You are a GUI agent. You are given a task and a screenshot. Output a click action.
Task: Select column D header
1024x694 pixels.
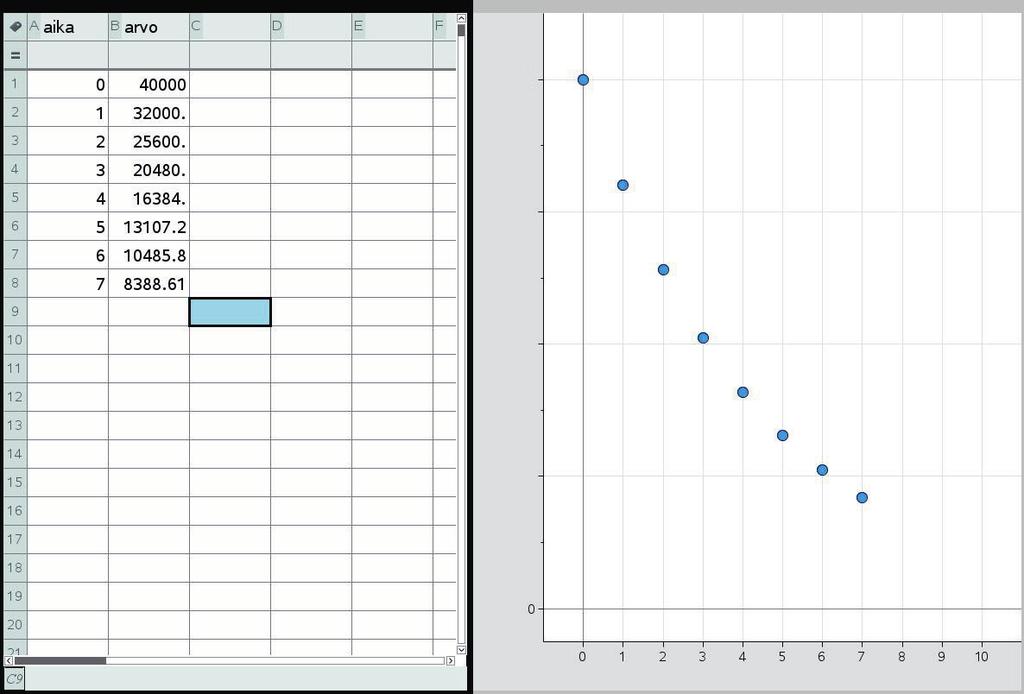coord(311,27)
